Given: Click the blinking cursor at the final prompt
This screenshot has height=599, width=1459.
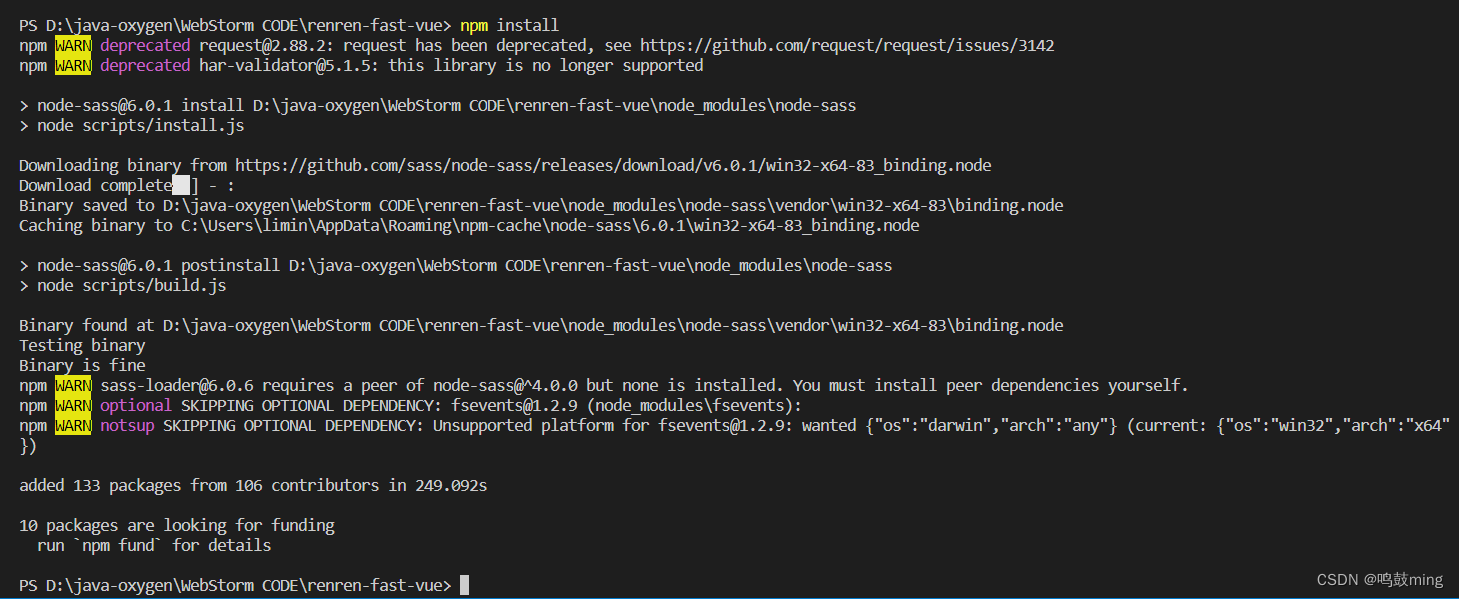Looking at the screenshot, I should point(464,585).
